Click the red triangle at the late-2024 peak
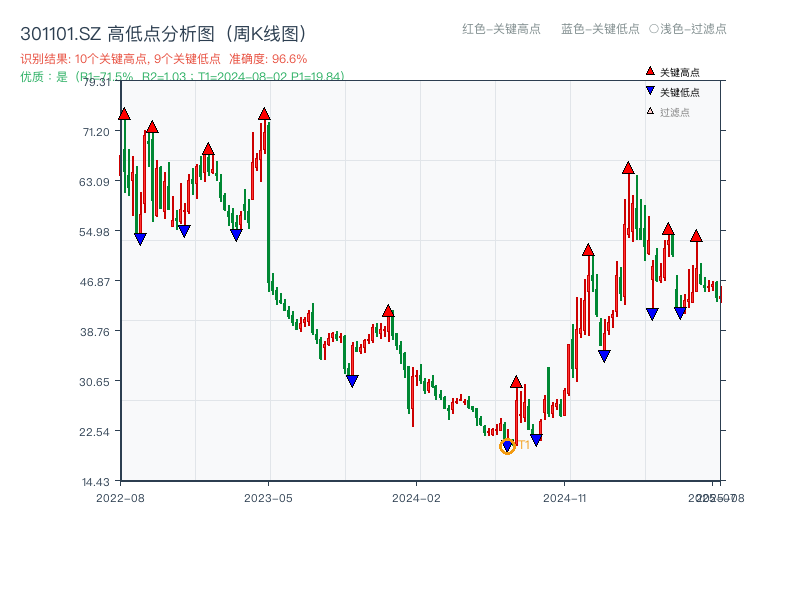Screen dimensions: 800x600 coord(629,170)
